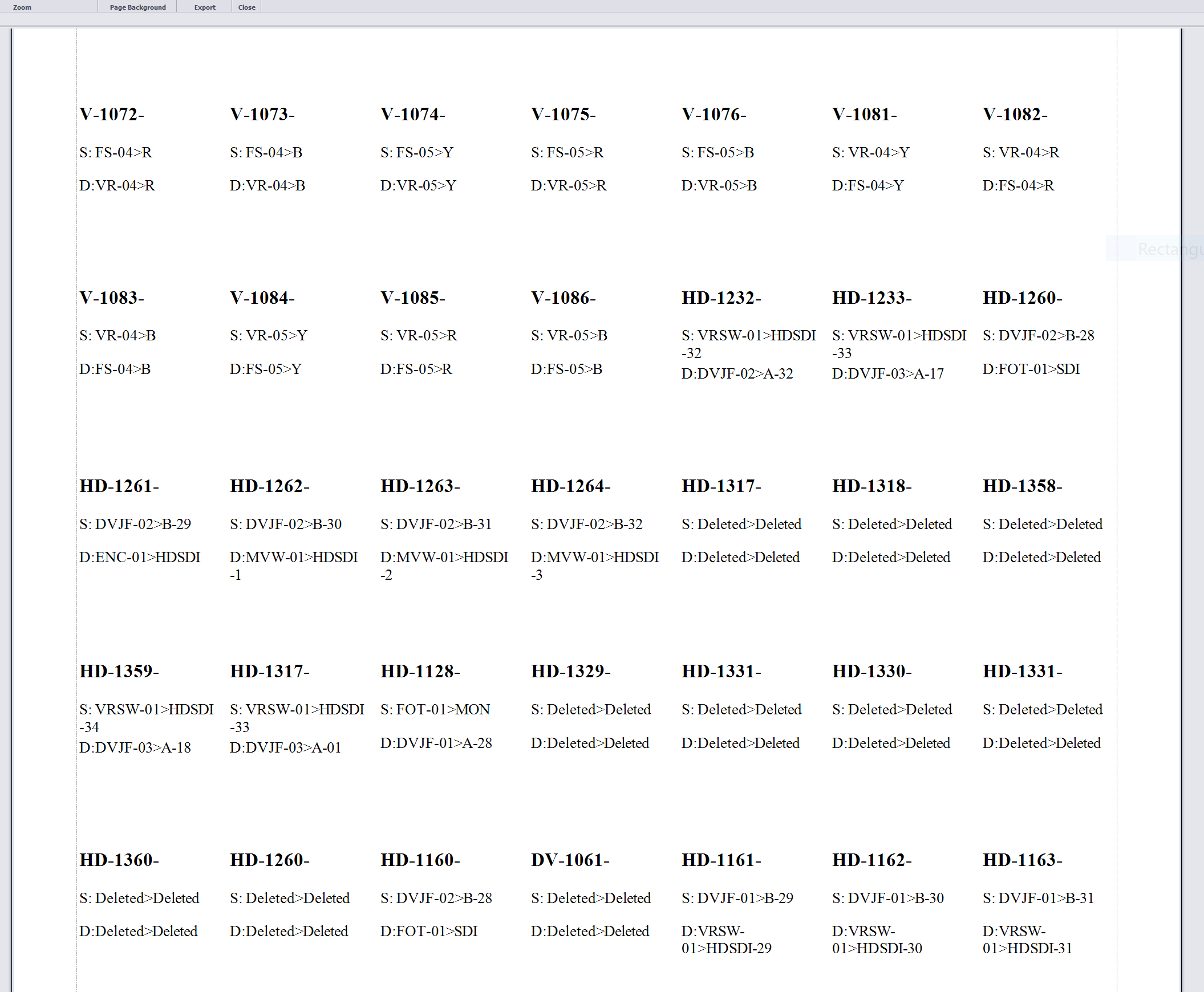Screen dimensions: 1204x992
Task: Select S: FOT-01>MON source text
Action: (435, 709)
